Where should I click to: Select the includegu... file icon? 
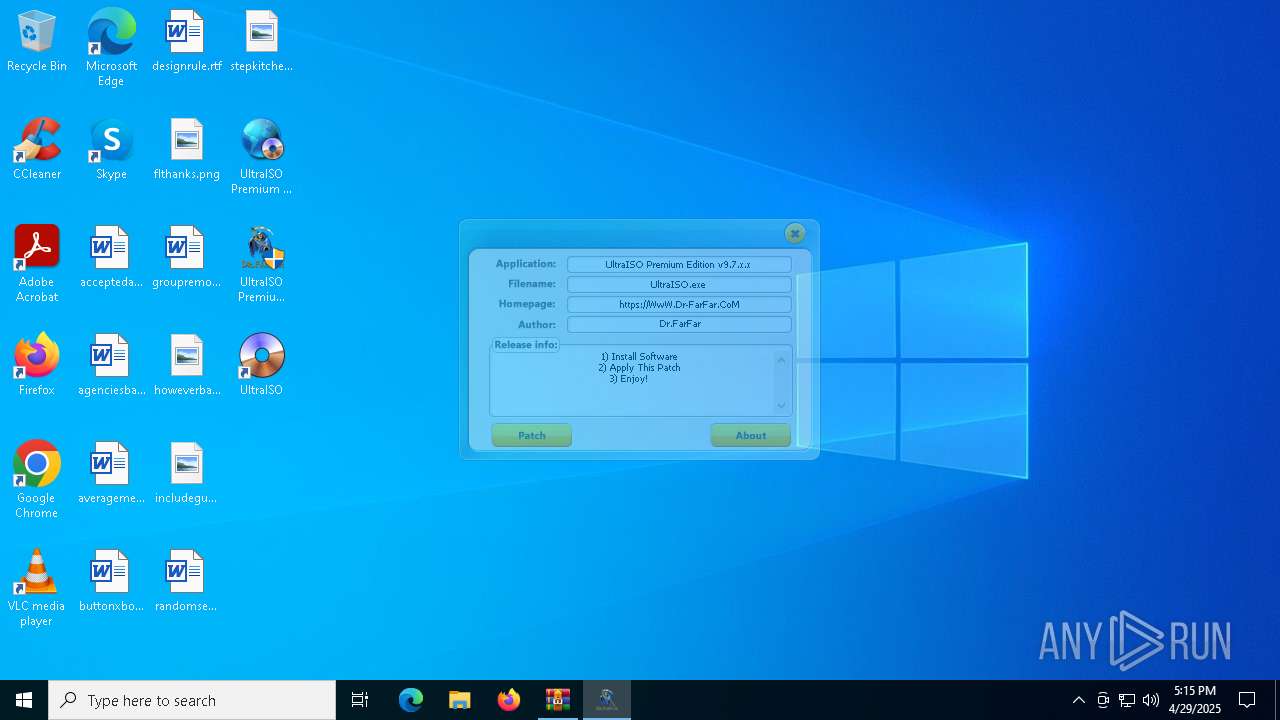pyautogui.click(x=186, y=474)
